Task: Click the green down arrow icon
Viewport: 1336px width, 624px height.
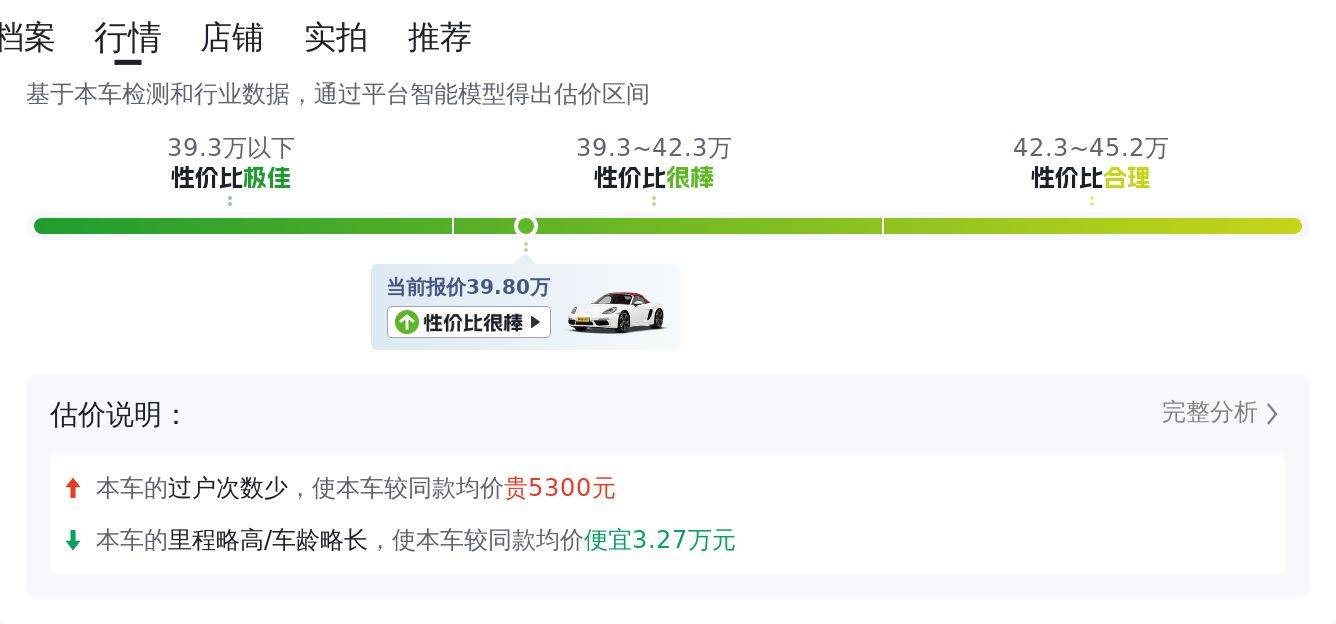Action: coord(72,540)
